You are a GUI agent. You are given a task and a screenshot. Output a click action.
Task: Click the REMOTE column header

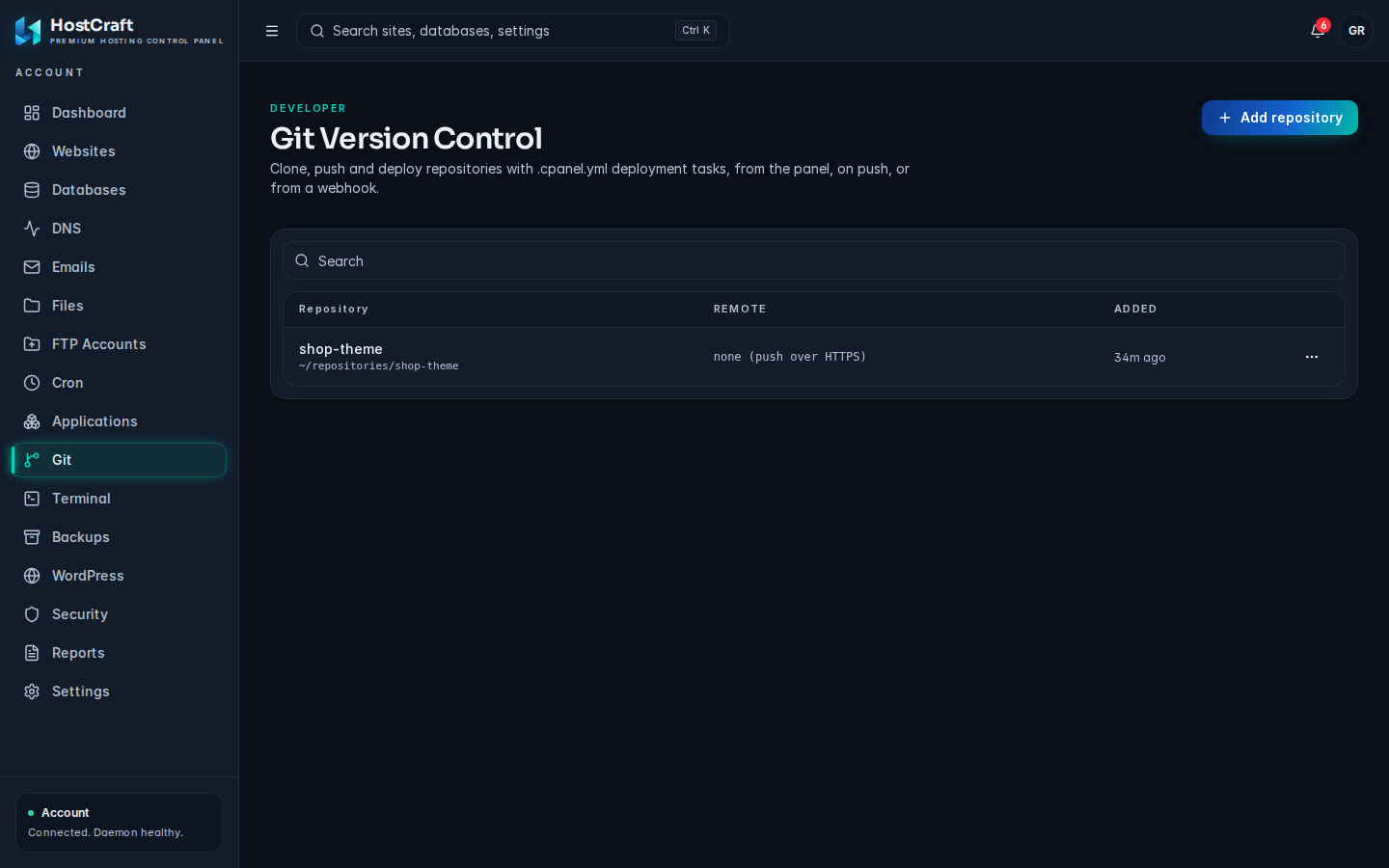[x=740, y=310]
